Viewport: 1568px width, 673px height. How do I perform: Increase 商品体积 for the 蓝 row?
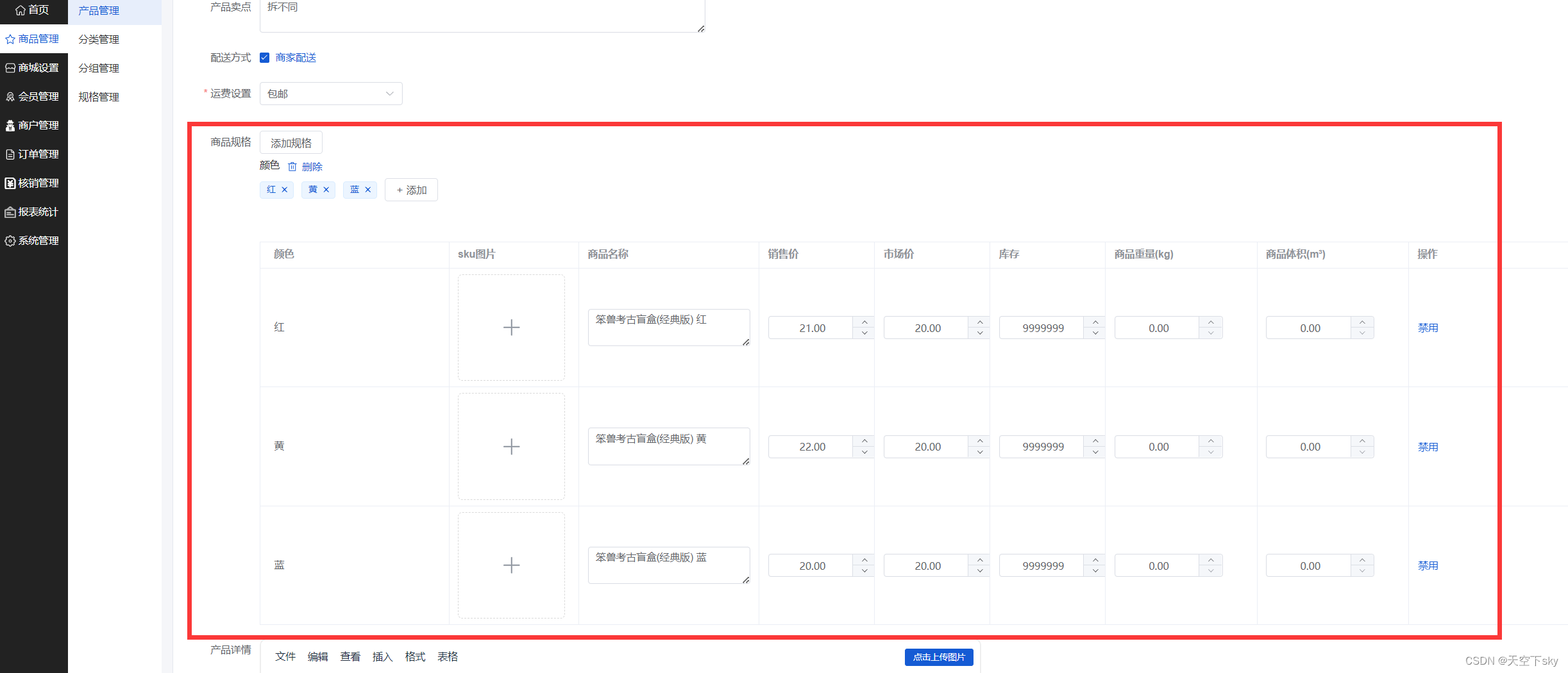[1362, 560]
